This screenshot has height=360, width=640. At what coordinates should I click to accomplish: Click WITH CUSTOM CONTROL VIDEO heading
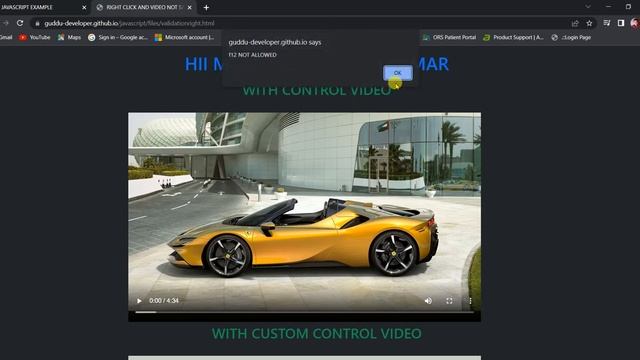[x=316, y=333]
